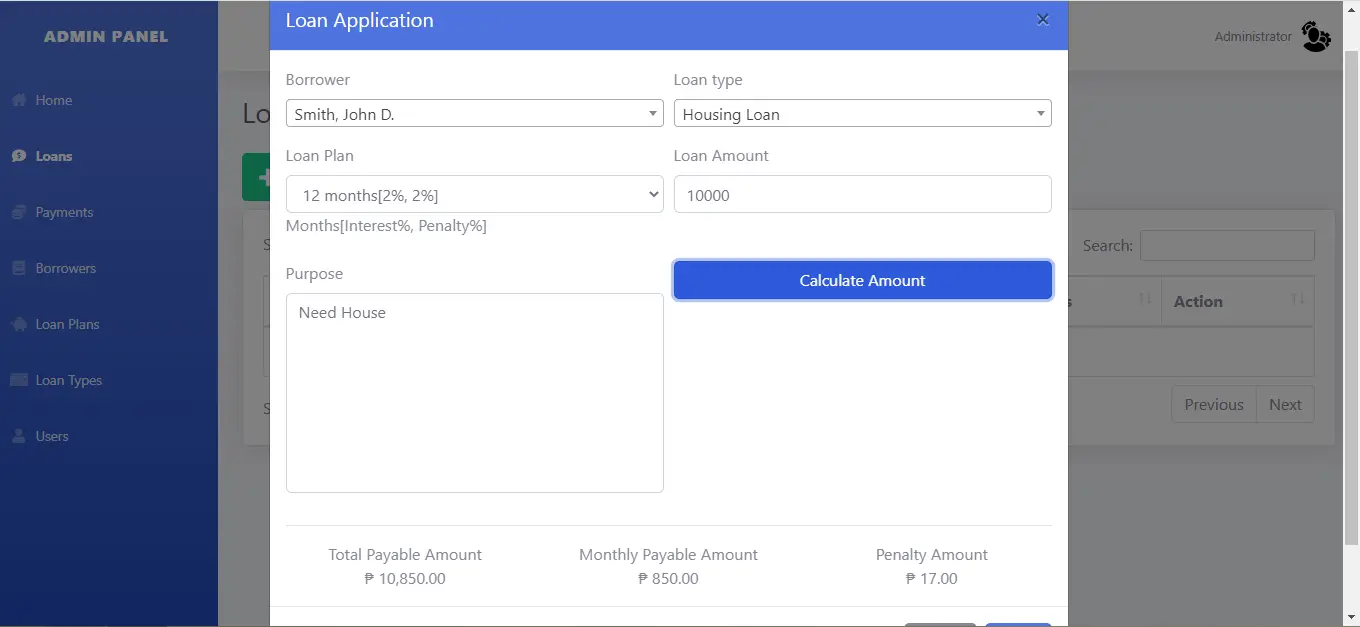Click the page vertical scrollbar
This screenshot has width=1360, height=627.
click(1351, 300)
